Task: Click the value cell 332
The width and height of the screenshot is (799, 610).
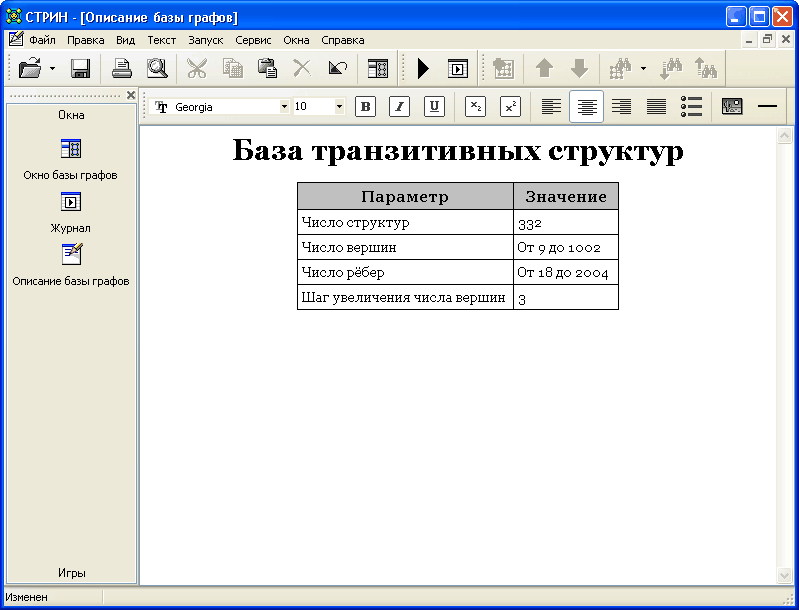Action: 566,222
